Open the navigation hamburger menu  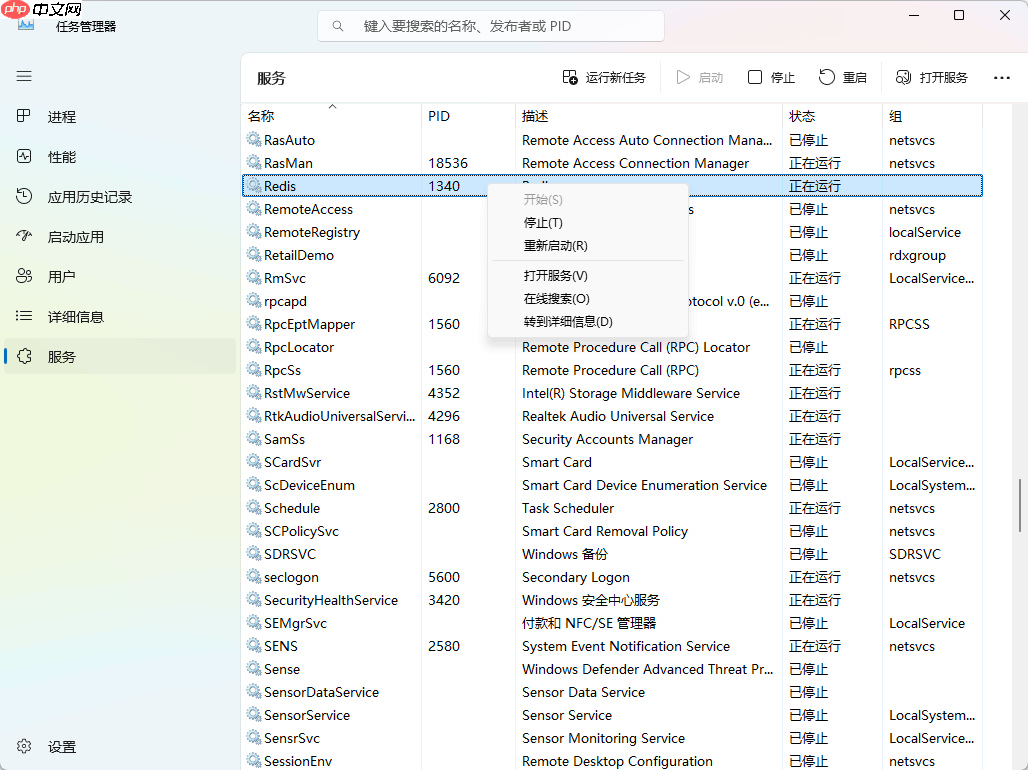[23, 76]
